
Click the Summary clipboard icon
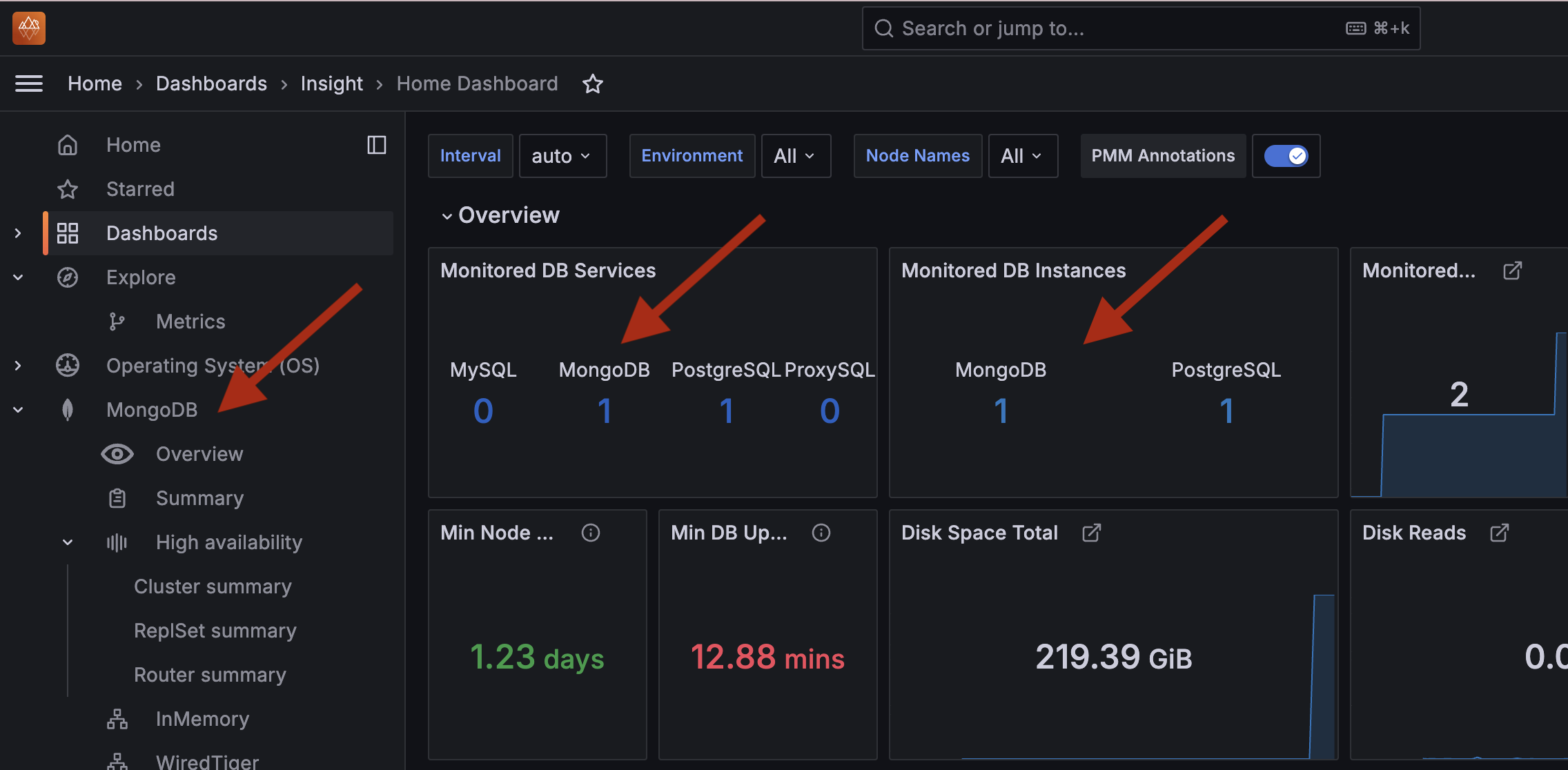117,498
